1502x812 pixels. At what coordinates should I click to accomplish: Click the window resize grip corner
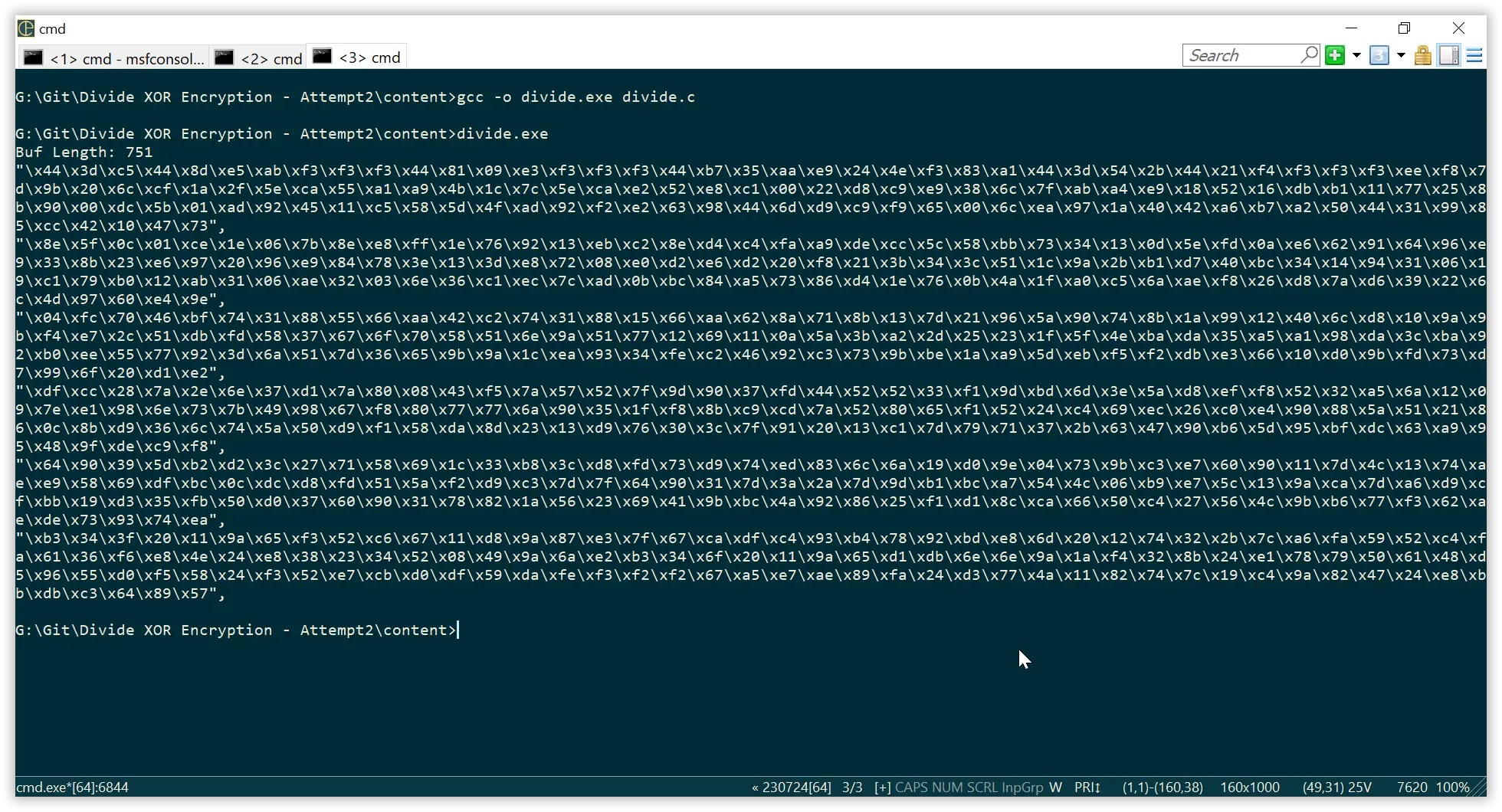tap(1479, 789)
